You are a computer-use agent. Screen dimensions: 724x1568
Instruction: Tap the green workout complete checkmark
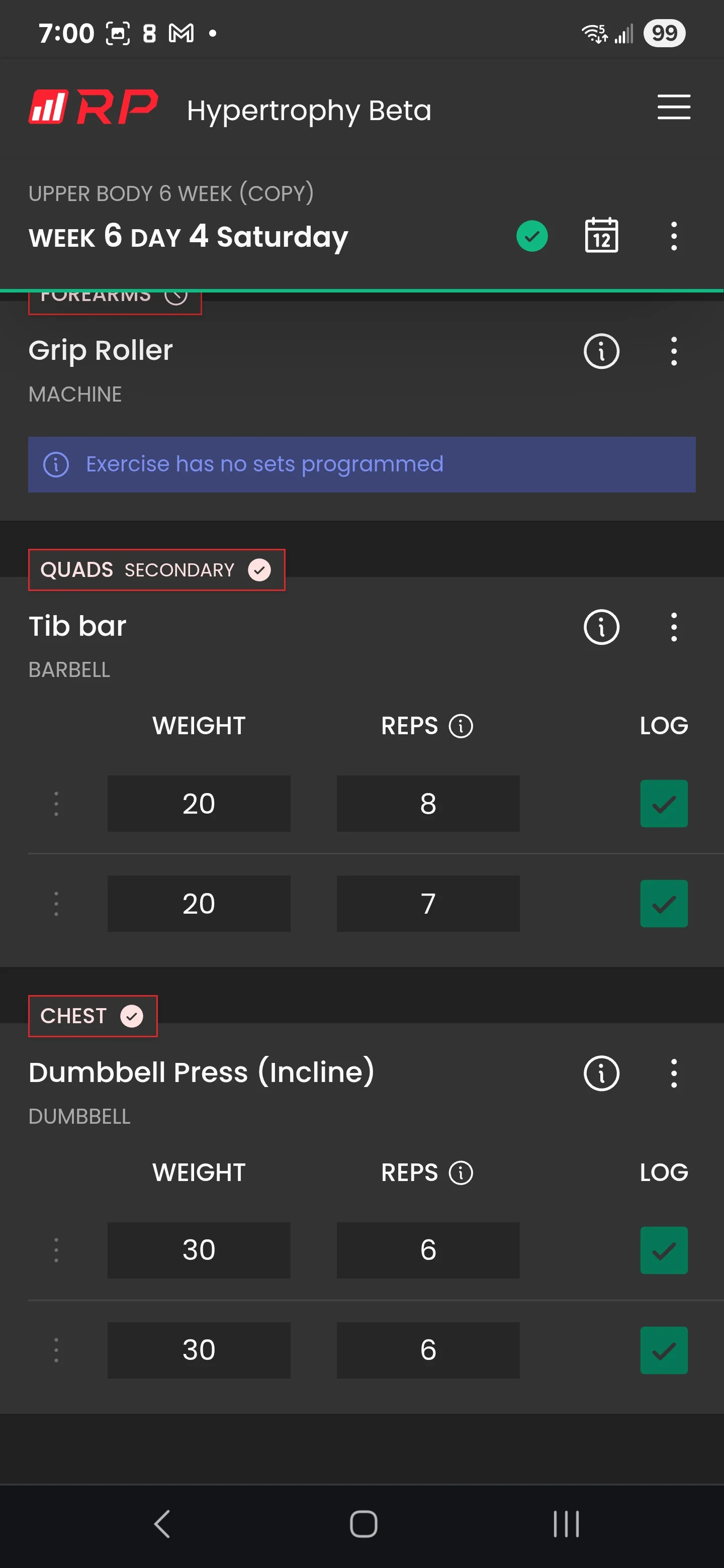click(531, 236)
